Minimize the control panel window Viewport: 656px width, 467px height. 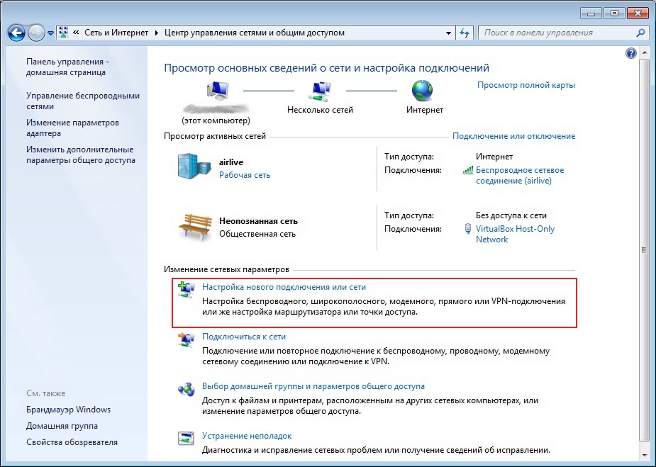click(592, 13)
